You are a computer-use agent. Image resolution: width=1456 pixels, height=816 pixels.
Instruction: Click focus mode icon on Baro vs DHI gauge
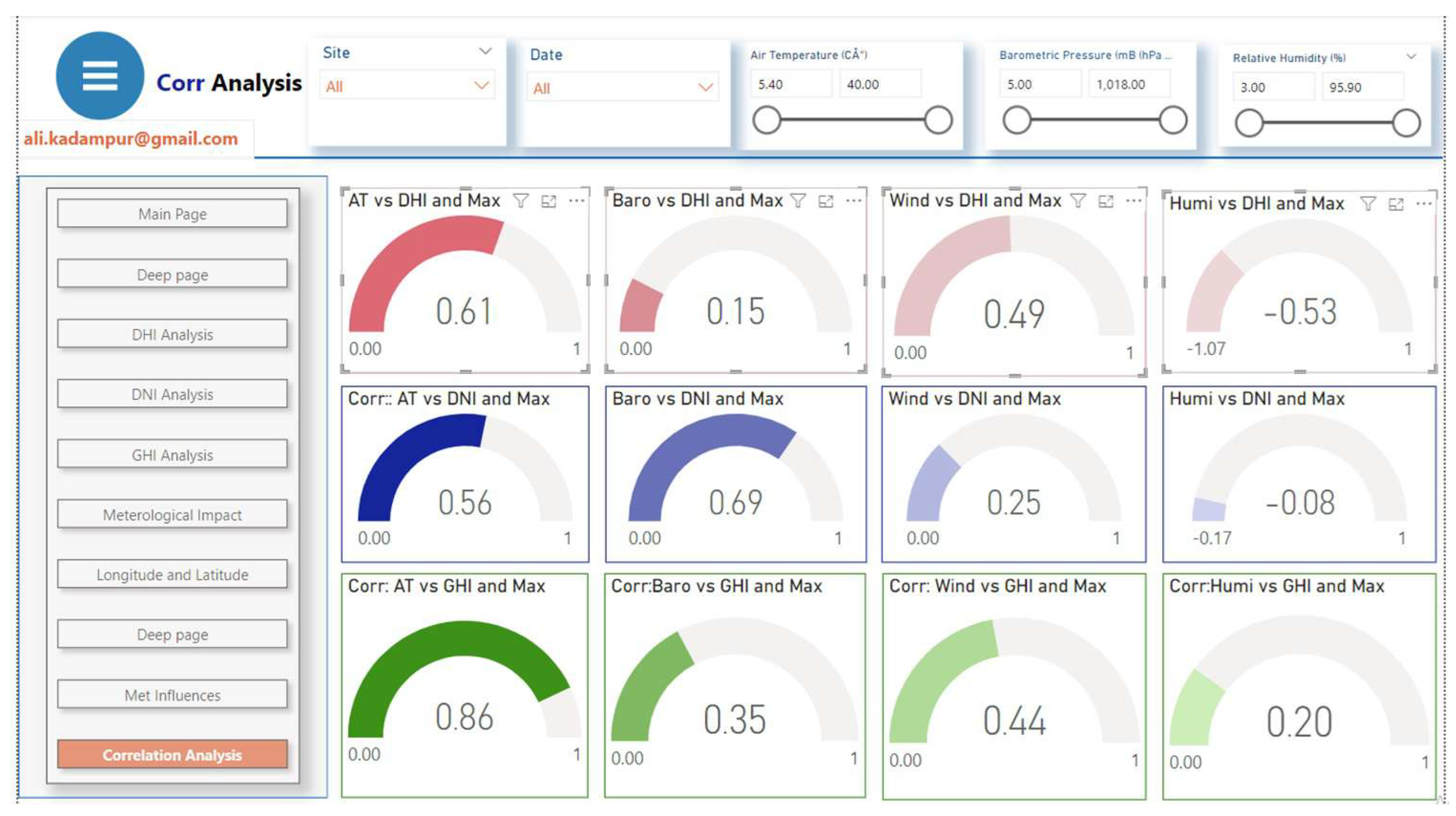[826, 201]
